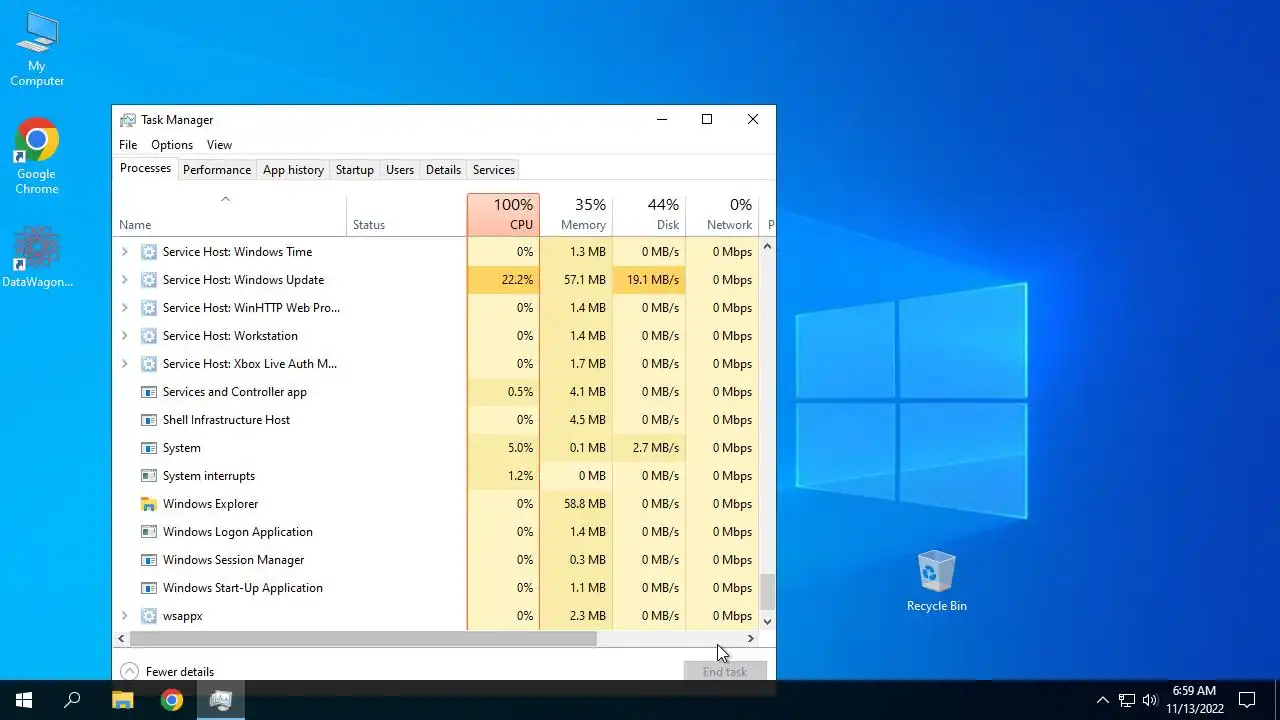Switch to the Details tab
The height and width of the screenshot is (720, 1280).
(x=443, y=170)
